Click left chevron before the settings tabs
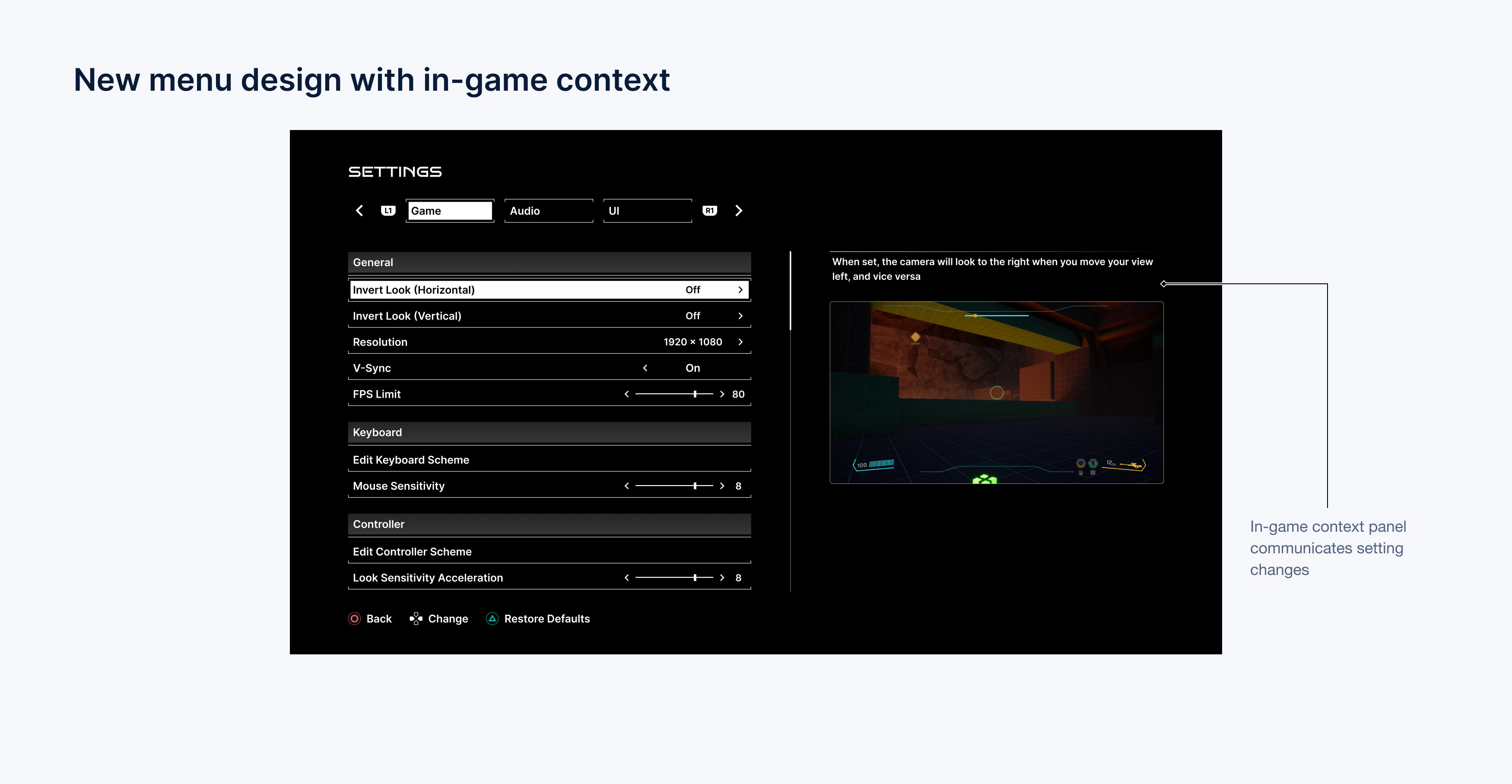Image resolution: width=1512 pixels, height=784 pixels. click(360, 211)
